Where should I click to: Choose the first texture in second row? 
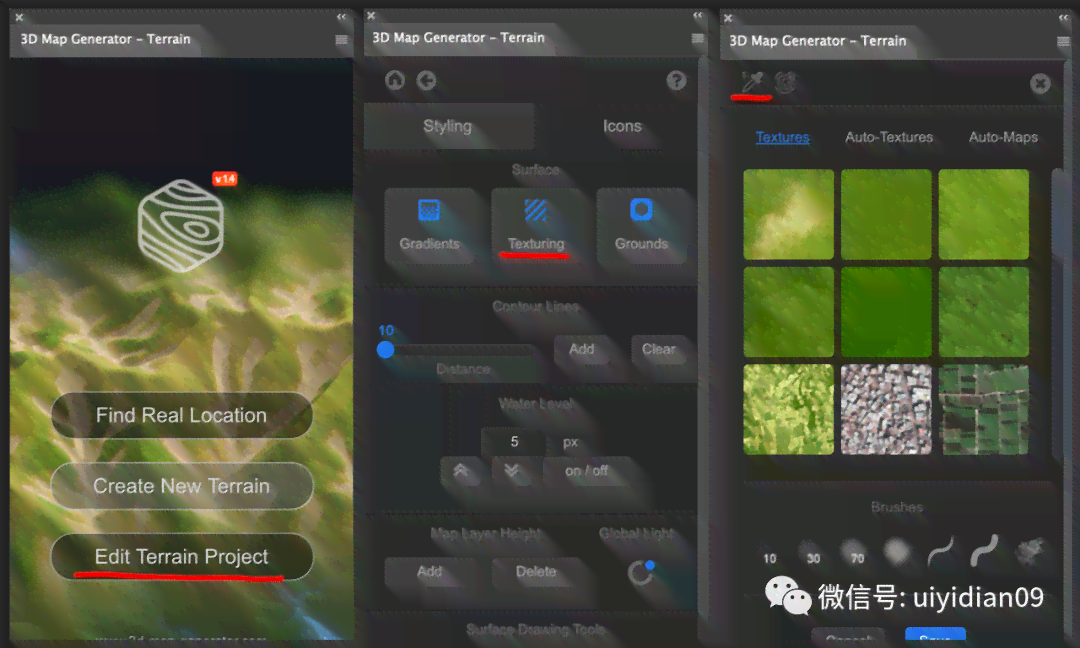789,312
